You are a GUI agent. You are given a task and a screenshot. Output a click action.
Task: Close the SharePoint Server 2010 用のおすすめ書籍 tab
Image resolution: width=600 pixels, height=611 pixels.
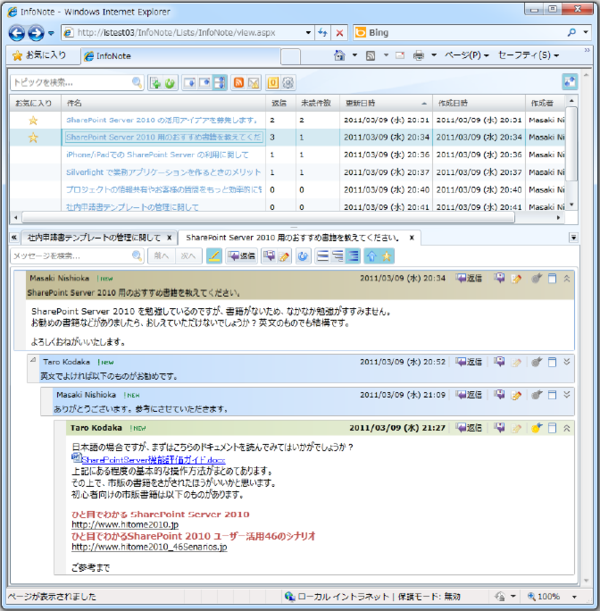click(412, 237)
